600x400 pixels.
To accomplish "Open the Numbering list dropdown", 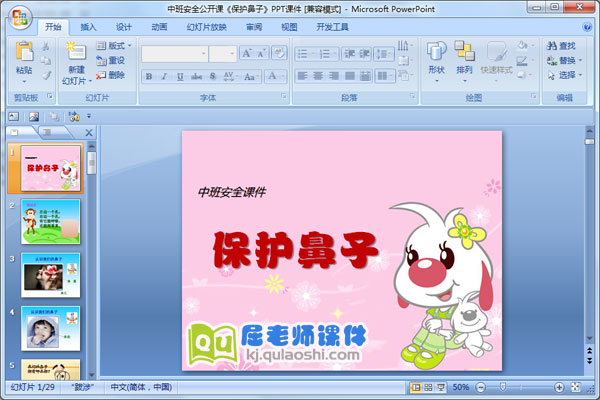I will point(328,54).
